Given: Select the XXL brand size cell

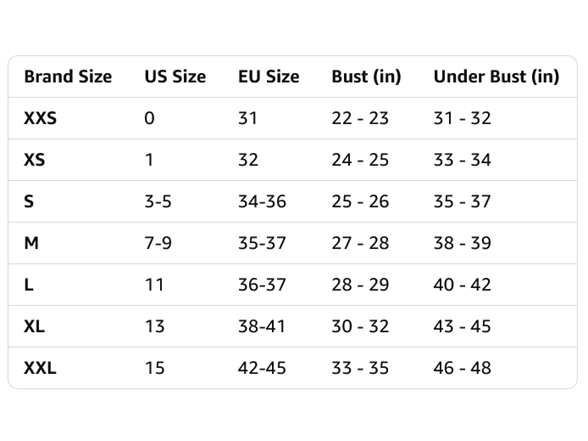Looking at the screenshot, I should [x=40, y=368].
